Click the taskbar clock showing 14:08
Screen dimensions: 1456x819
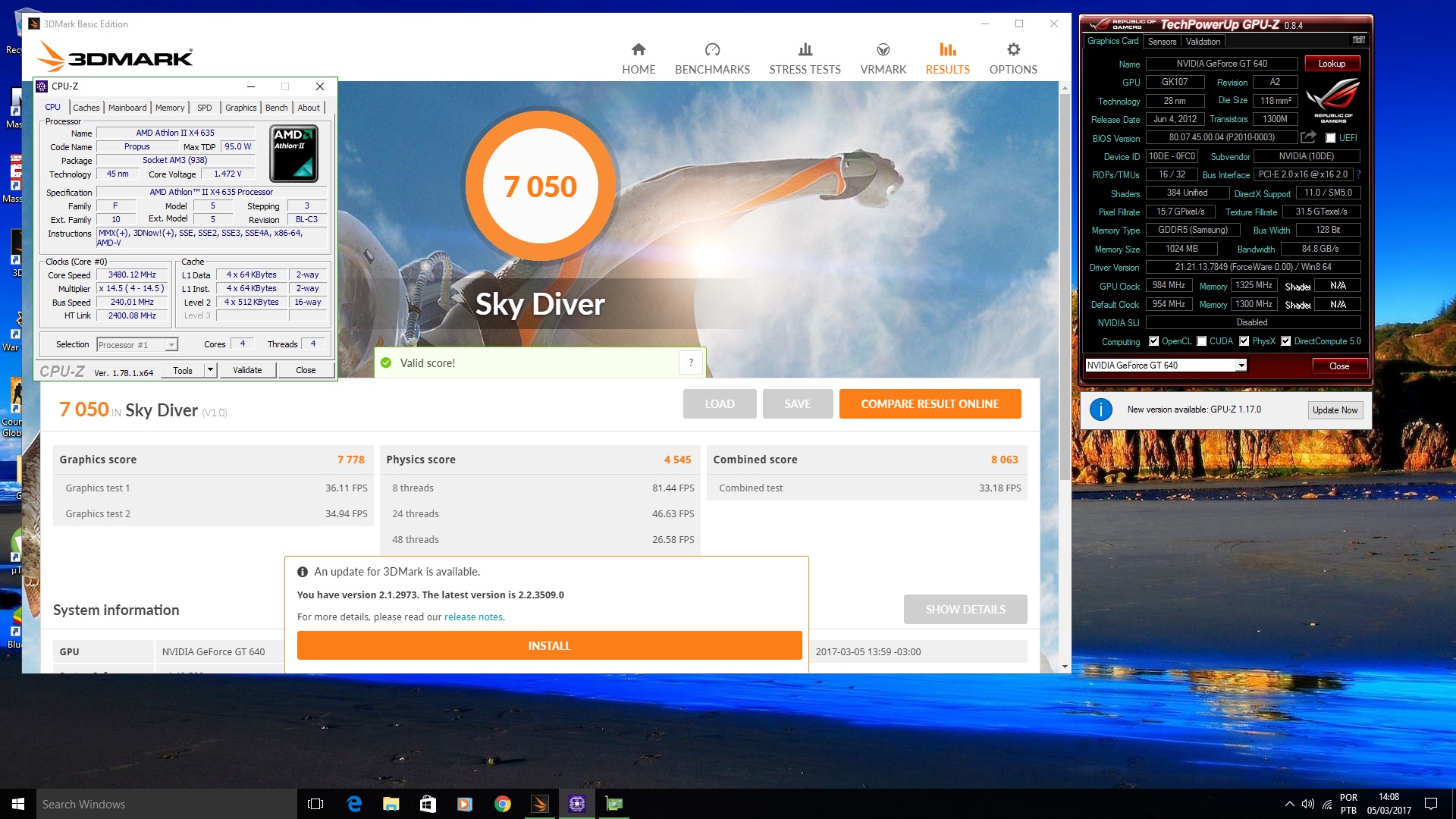(1389, 804)
